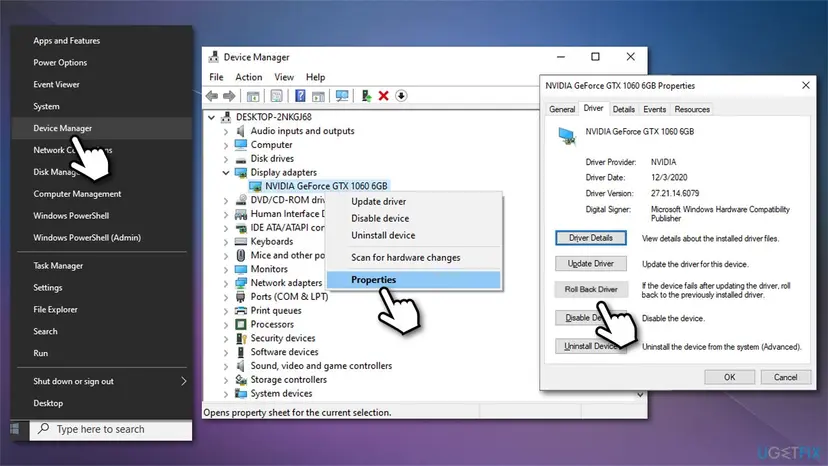Click the Print queues printer icon
Image resolution: width=828 pixels, height=466 pixels.
coord(241,310)
